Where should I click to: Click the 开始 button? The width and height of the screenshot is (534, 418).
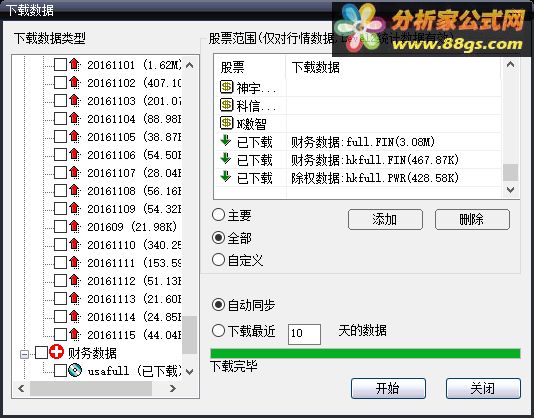point(388,388)
